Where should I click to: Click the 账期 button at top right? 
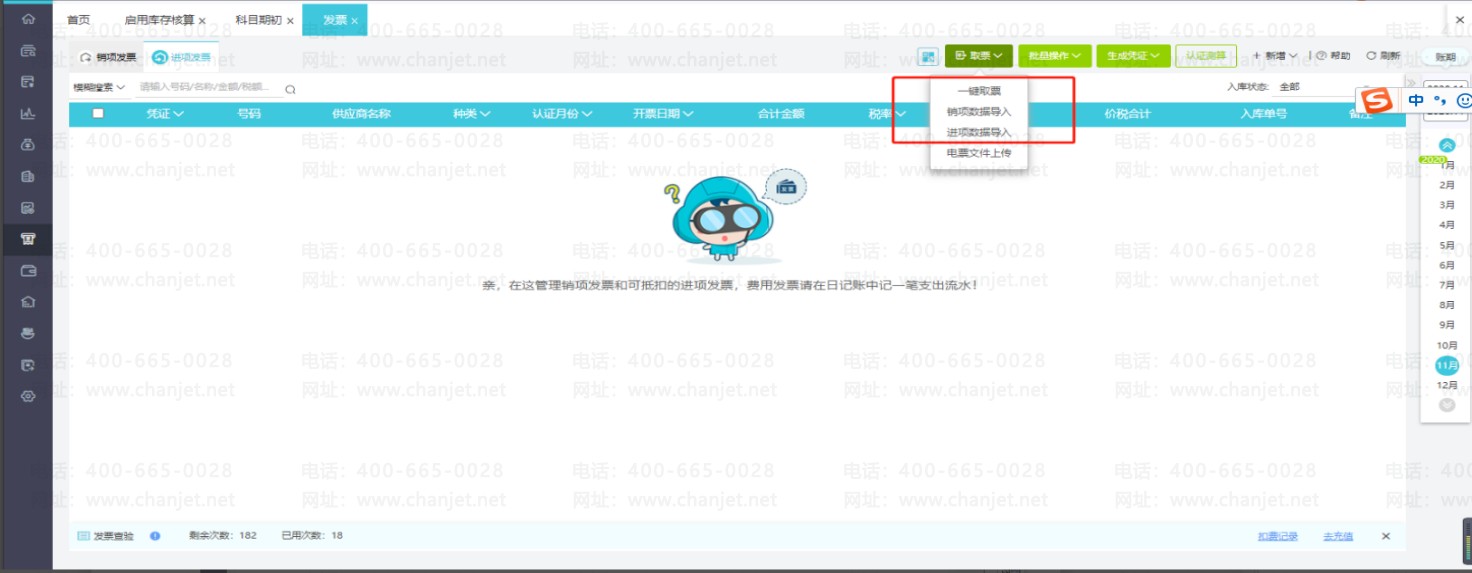1445,57
